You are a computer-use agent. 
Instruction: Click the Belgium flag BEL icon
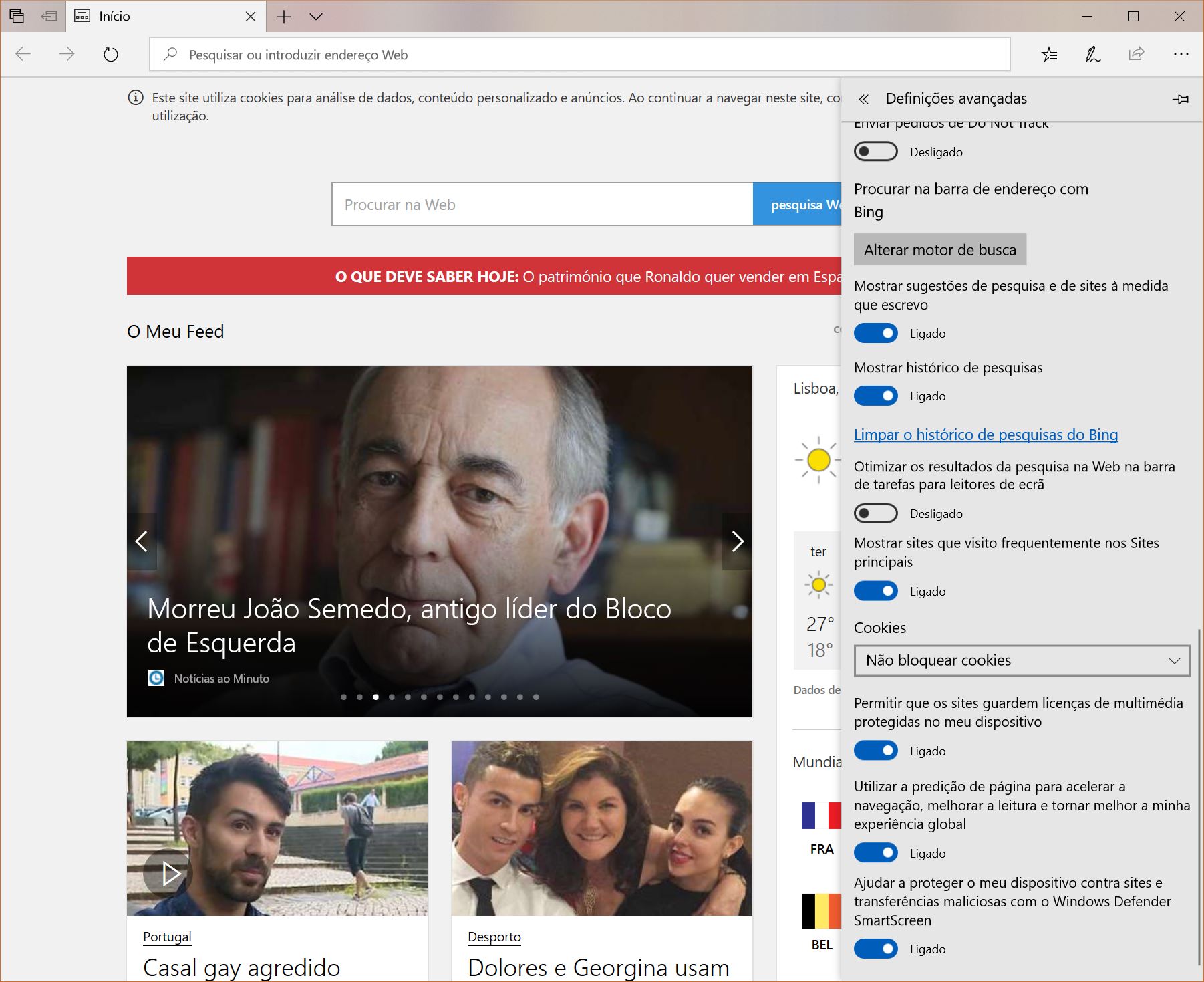pyautogui.click(x=821, y=911)
